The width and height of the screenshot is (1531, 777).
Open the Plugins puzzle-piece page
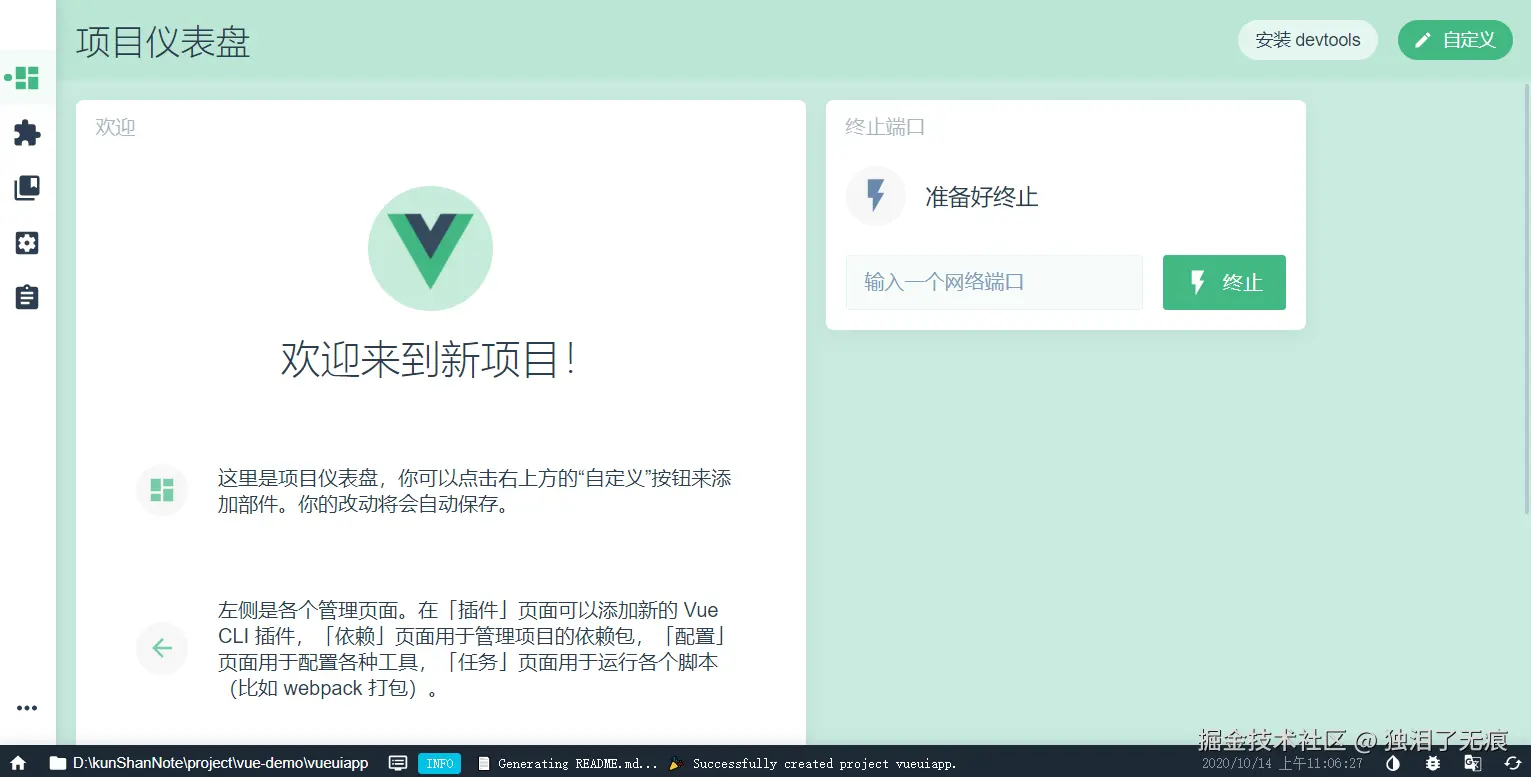click(27, 133)
